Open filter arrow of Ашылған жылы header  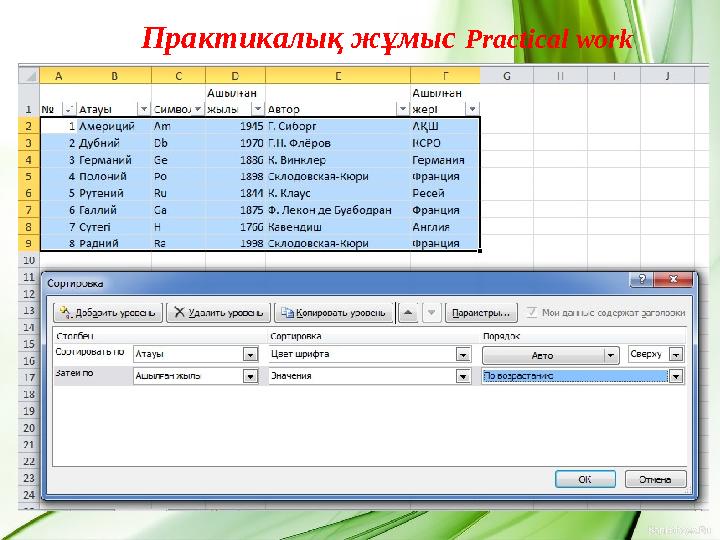tap(258, 109)
